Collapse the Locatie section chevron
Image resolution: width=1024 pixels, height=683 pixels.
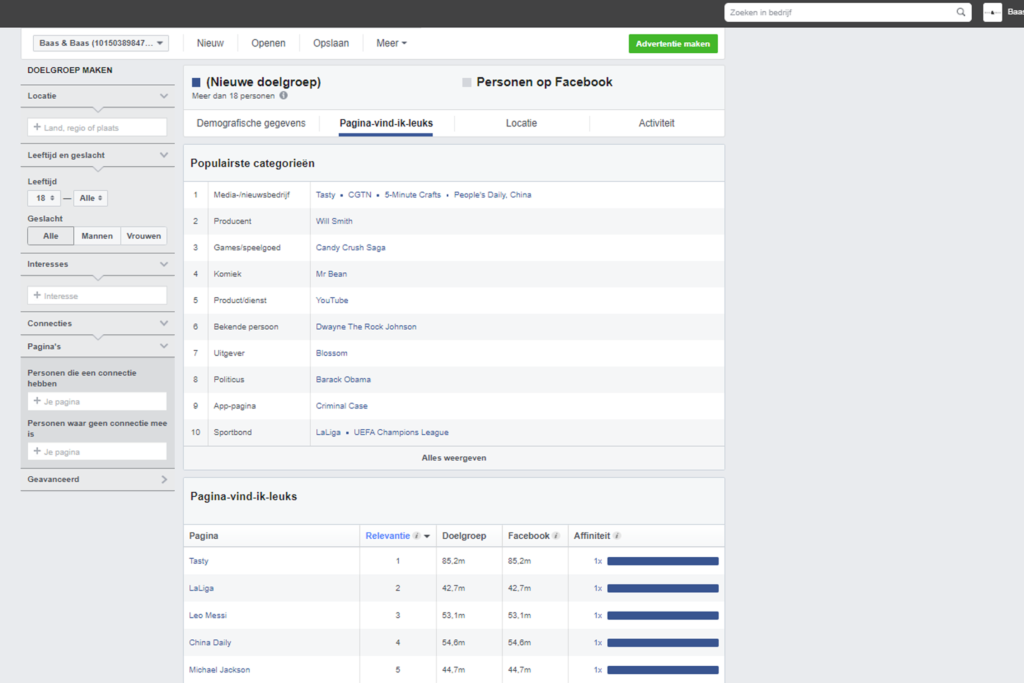[164, 96]
